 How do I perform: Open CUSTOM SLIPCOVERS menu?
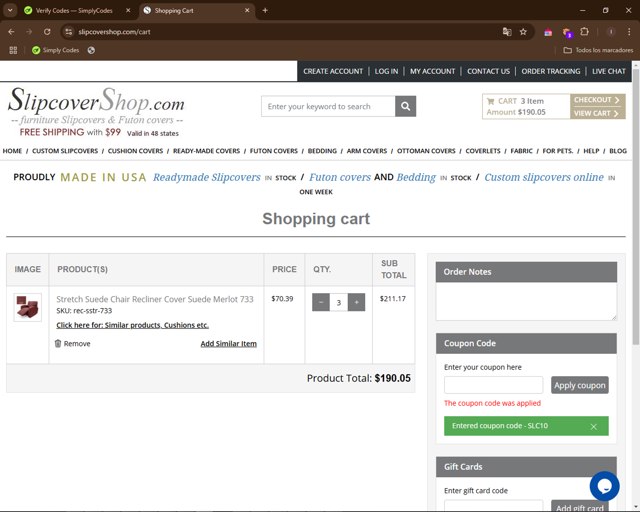[x=65, y=151]
